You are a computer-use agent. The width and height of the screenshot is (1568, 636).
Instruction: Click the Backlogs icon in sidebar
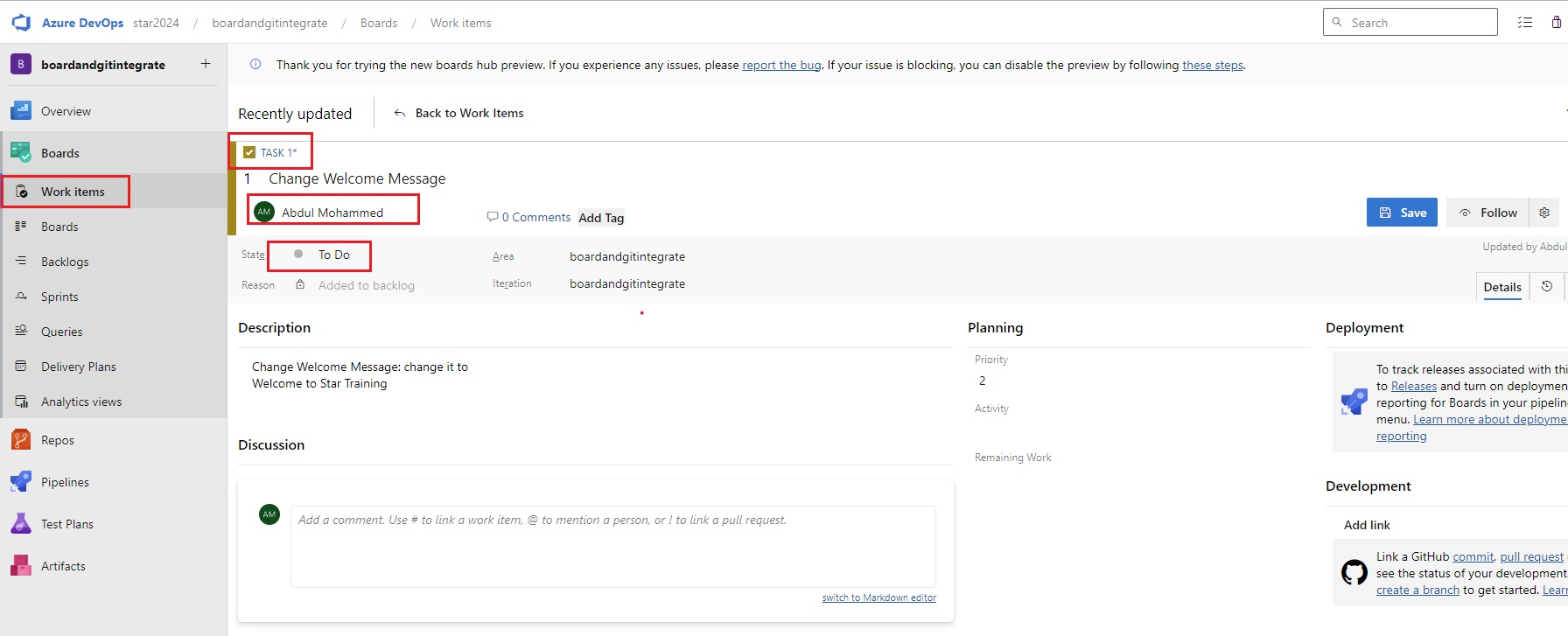point(21,261)
